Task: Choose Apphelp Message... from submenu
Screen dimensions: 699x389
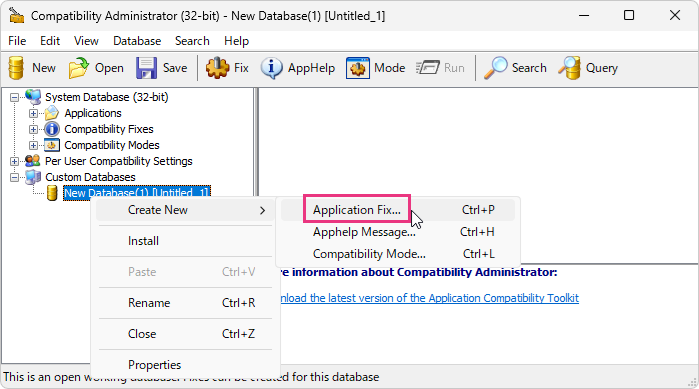Action: tap(398, 232)
